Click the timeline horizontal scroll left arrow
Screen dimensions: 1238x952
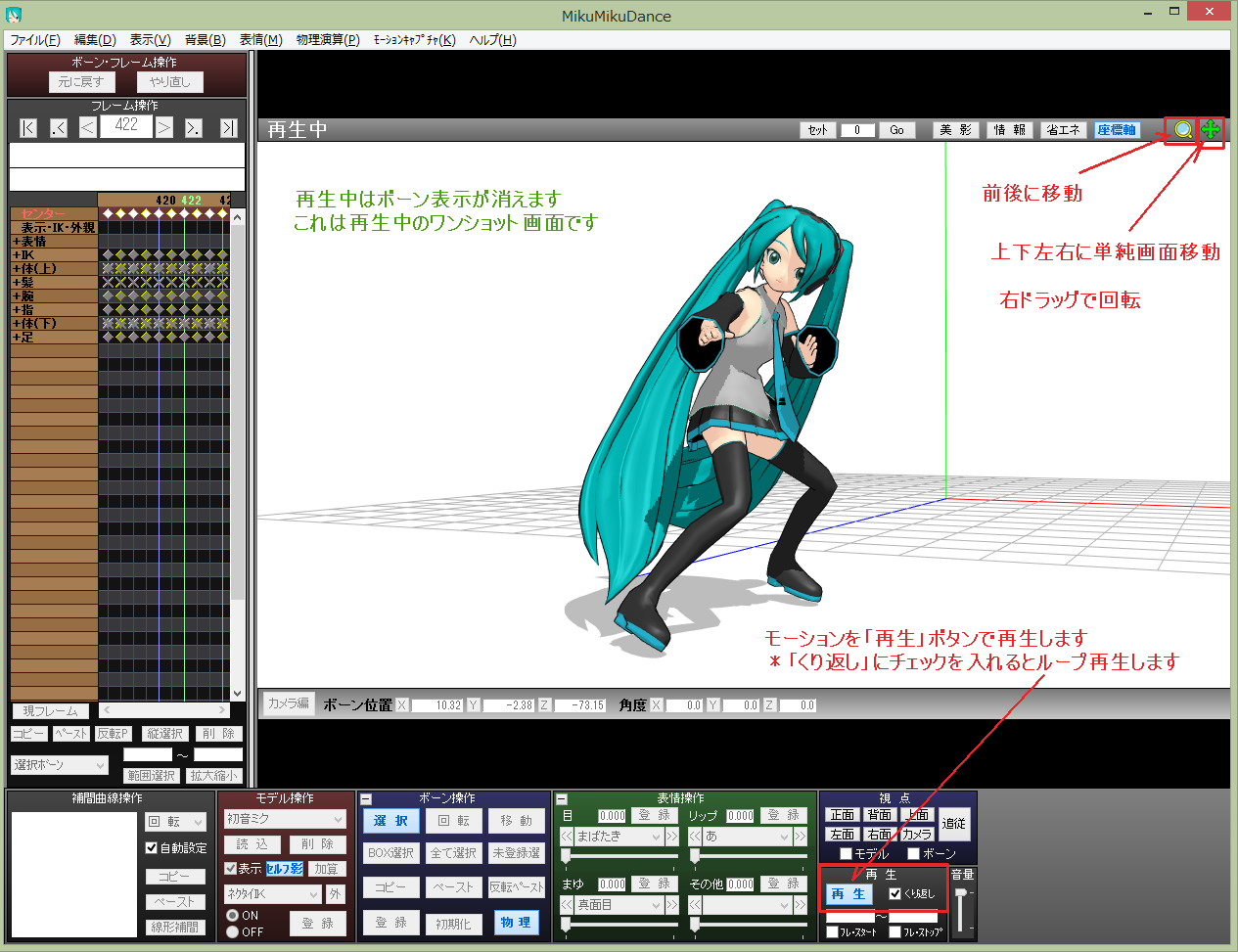[106, 710]
